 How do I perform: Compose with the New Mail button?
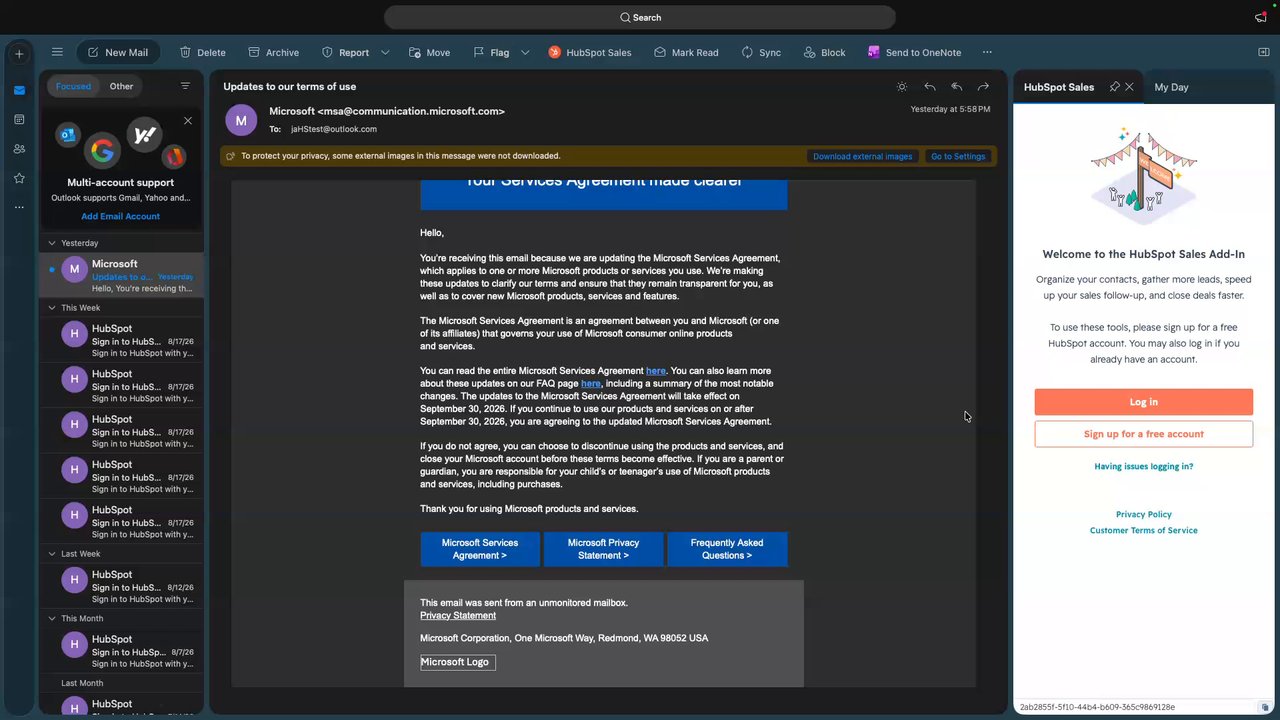[x=118, y=52]
